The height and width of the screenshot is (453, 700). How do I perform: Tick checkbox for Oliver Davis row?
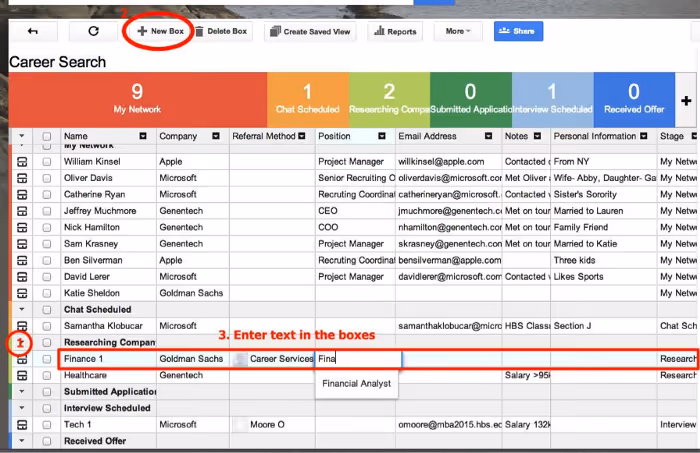47,179
